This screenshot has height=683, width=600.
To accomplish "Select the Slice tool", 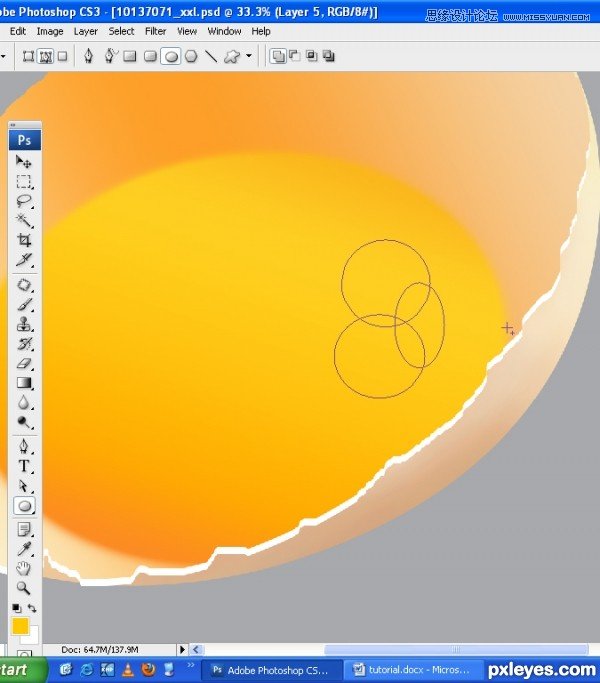I will pos(24,260).
